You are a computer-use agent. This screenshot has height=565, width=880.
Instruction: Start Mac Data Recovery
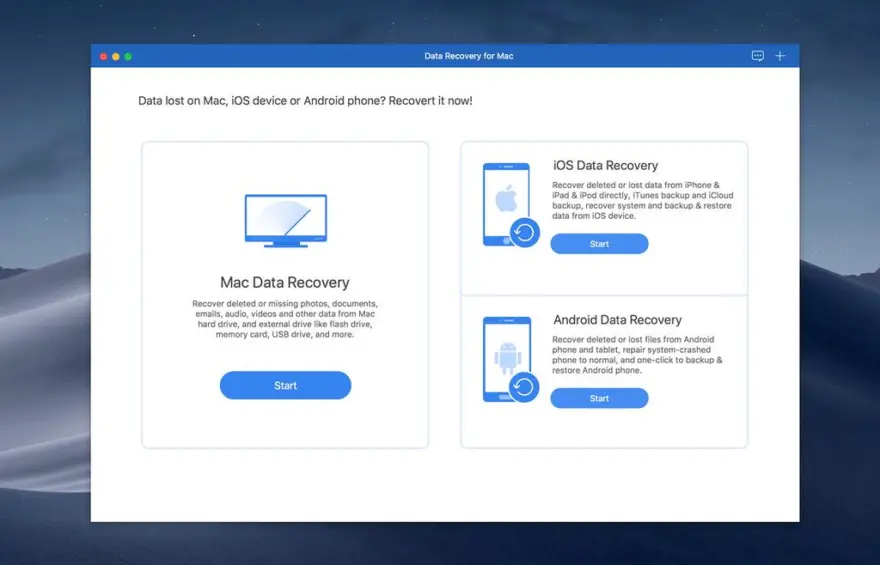(285, 385)
